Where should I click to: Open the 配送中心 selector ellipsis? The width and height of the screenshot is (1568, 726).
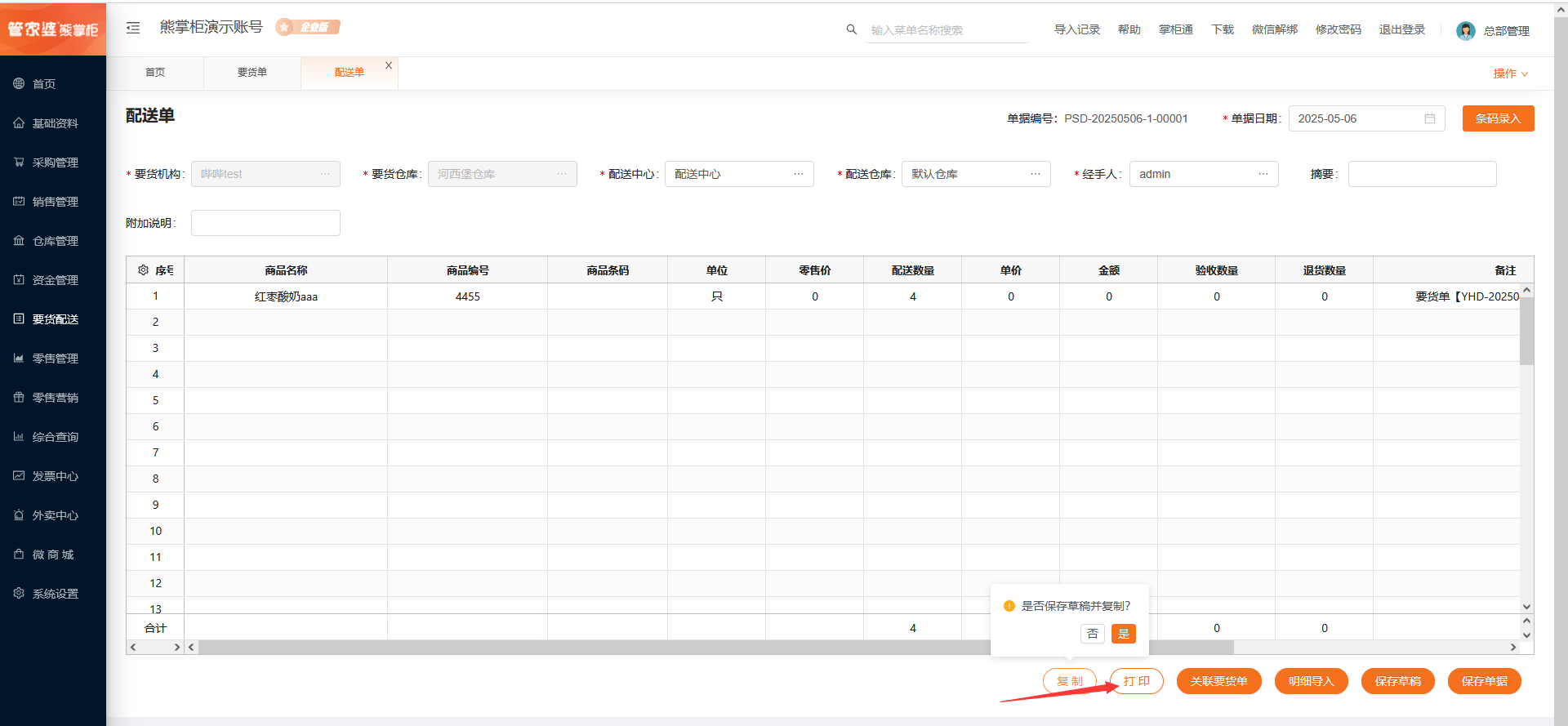[x=799, y=174]
